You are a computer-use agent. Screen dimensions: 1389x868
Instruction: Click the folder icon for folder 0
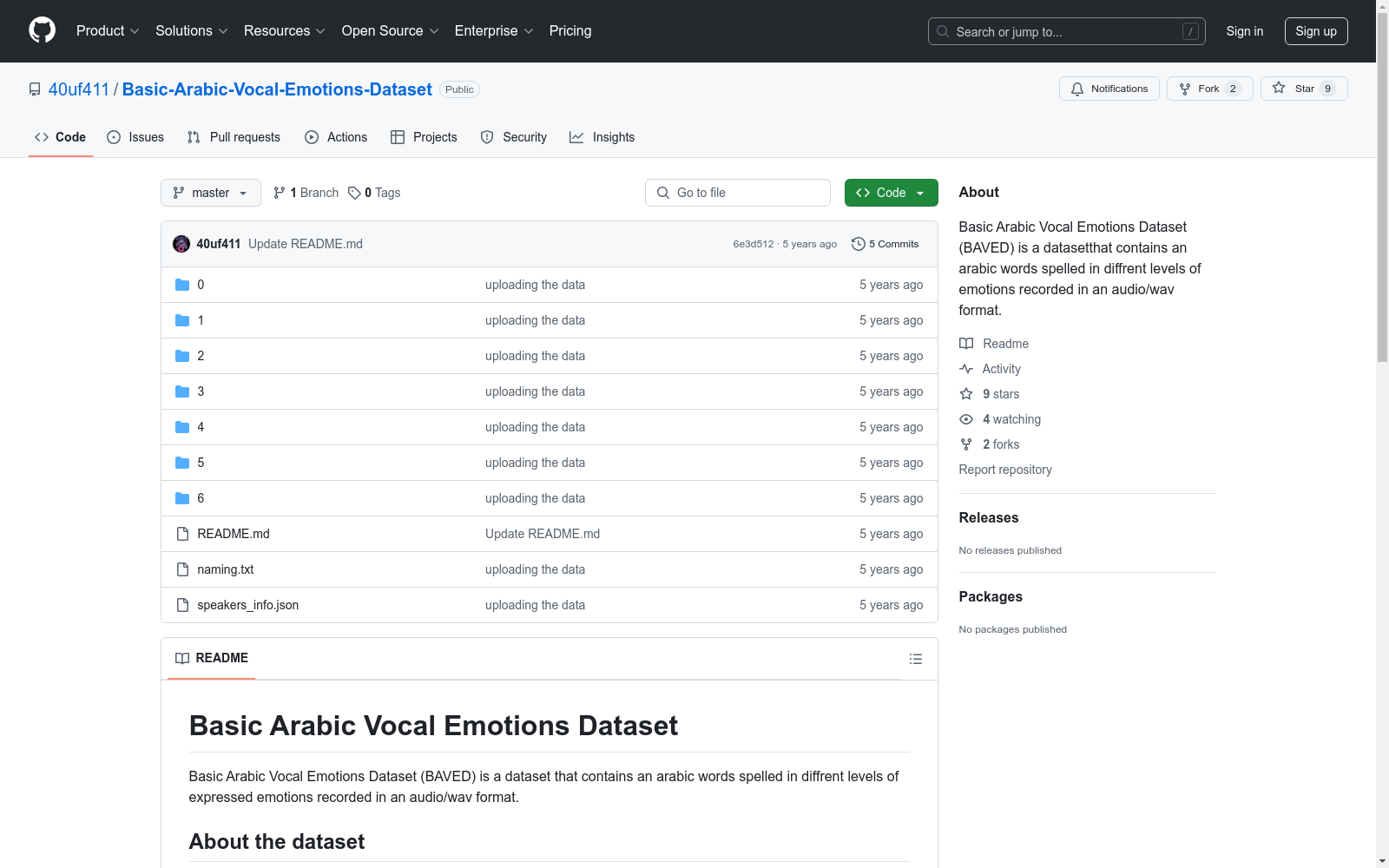click(182, 285)
